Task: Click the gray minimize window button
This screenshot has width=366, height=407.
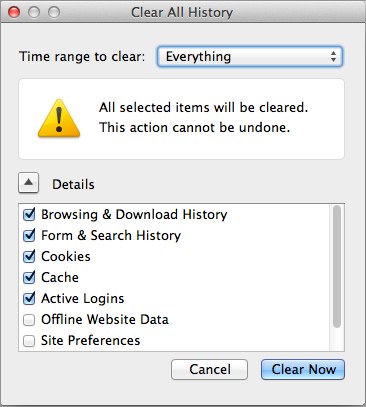Action: pos(34,12)
